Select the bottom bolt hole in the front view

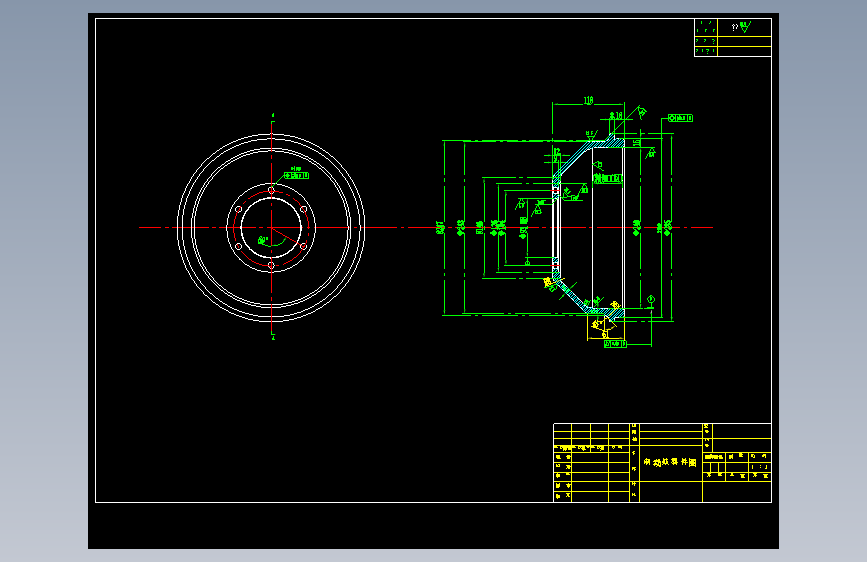pos(271,266)
